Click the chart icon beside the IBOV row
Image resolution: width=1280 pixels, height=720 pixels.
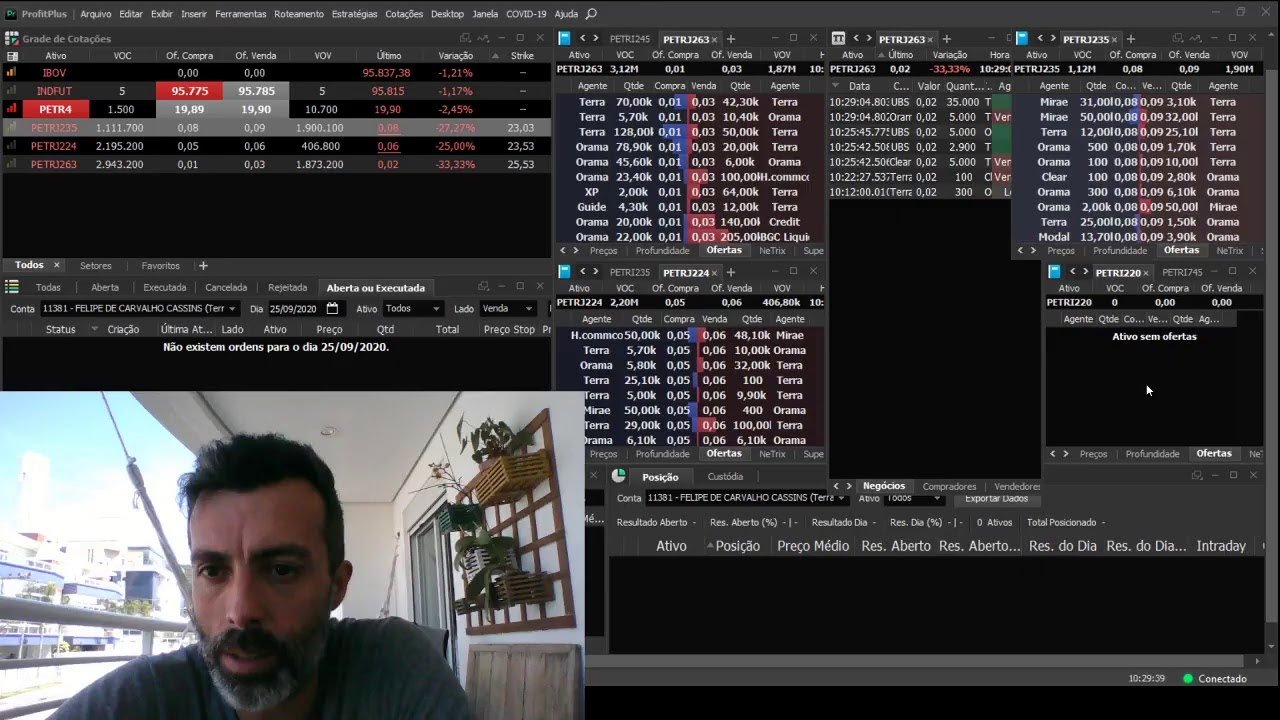pos(11,73)
